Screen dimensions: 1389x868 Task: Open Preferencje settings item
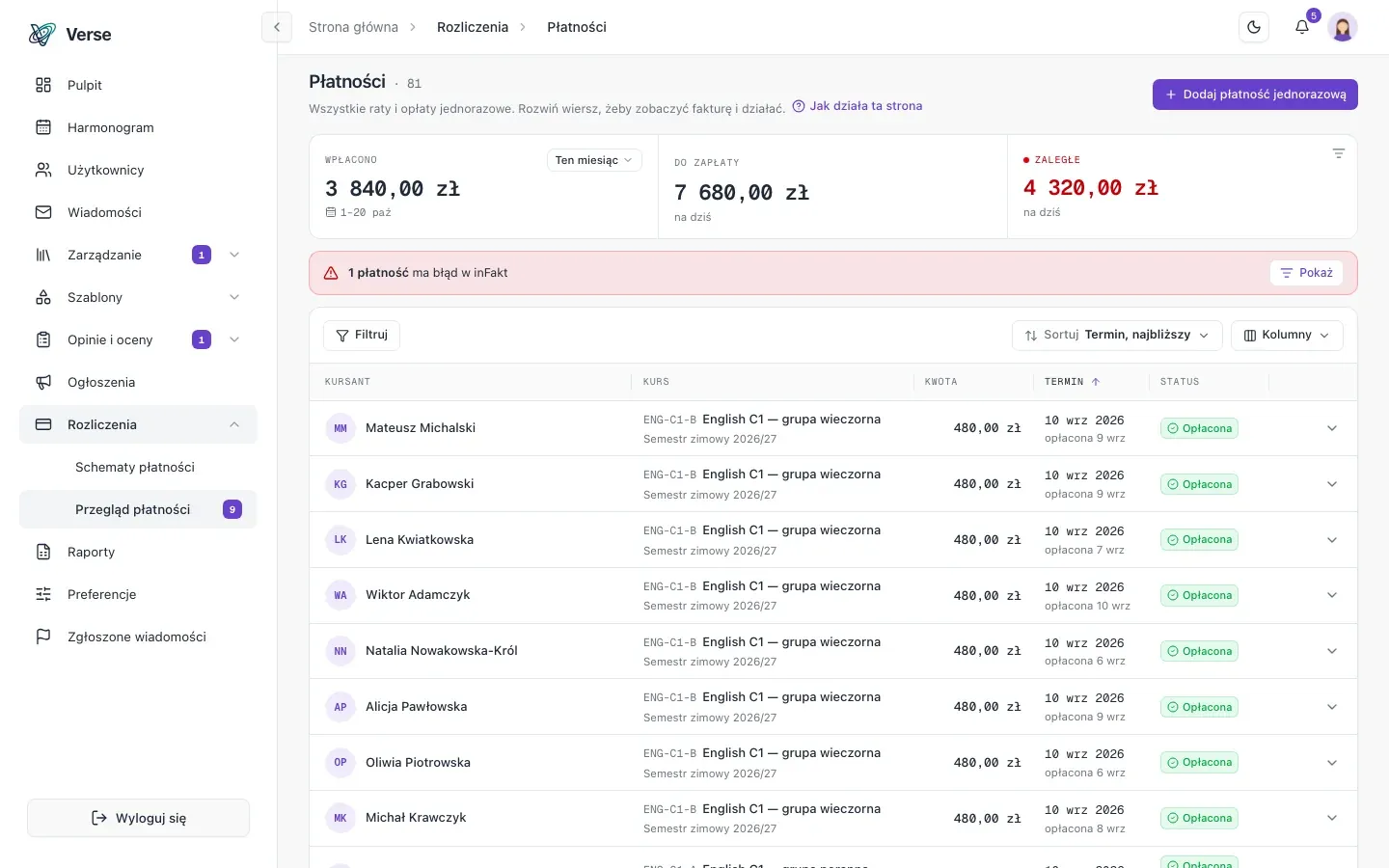pyautogui.click(x=138, y=594)
